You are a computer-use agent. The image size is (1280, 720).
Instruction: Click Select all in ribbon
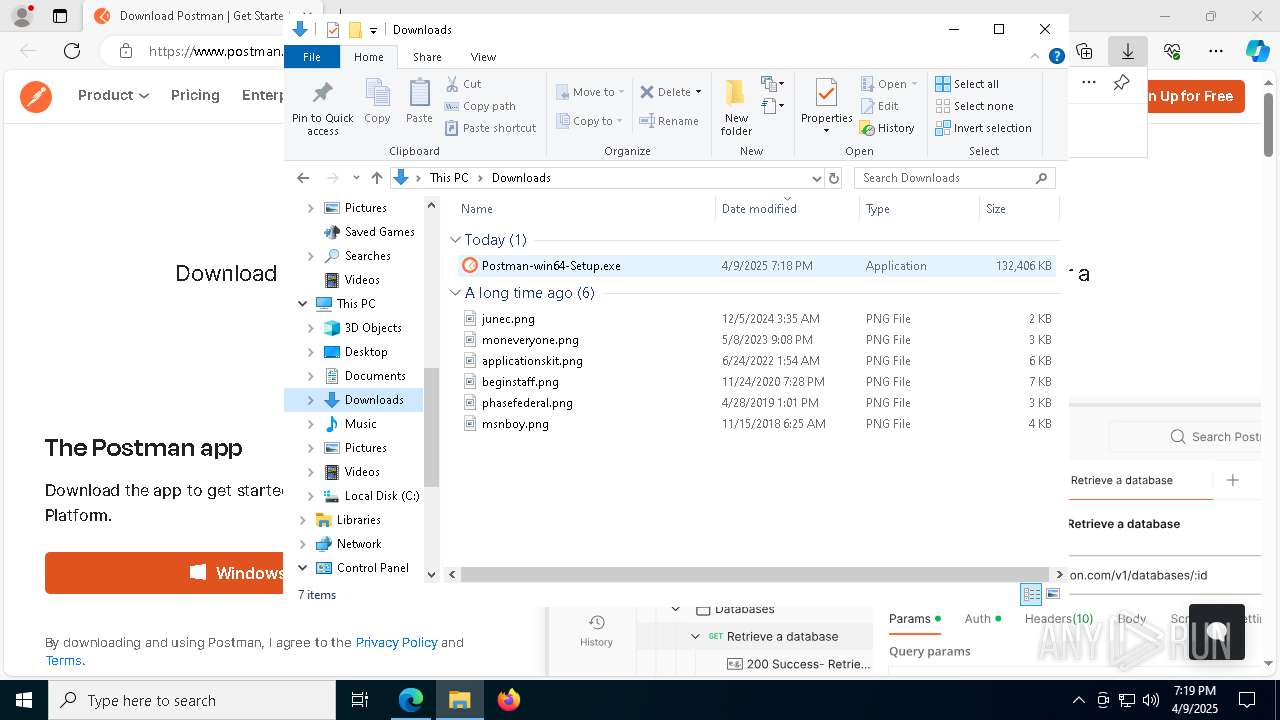966,84
